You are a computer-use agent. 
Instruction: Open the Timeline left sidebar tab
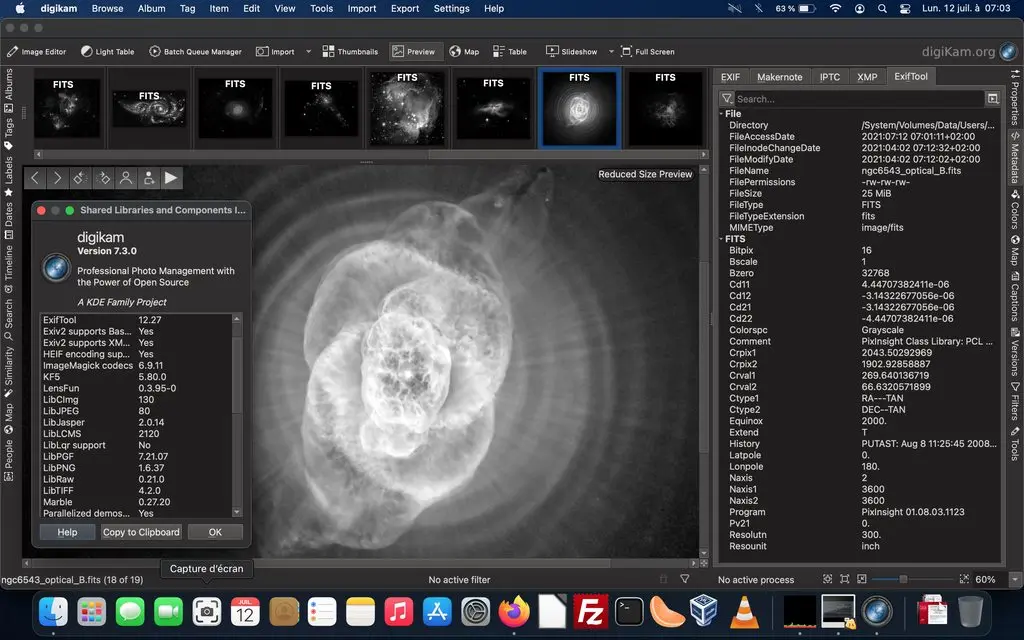8,269
